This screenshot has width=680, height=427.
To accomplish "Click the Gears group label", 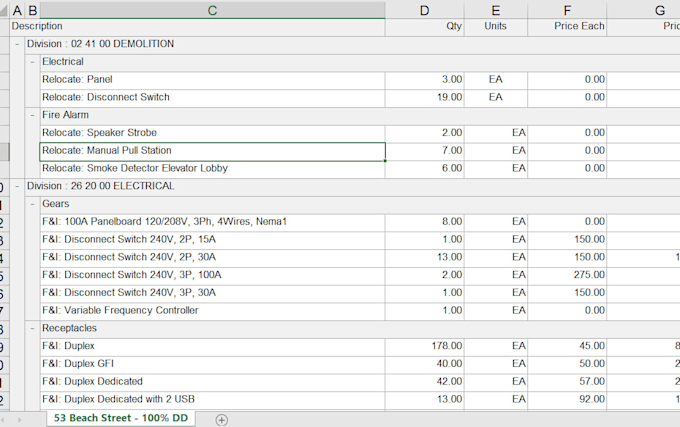I will [56, 204].
